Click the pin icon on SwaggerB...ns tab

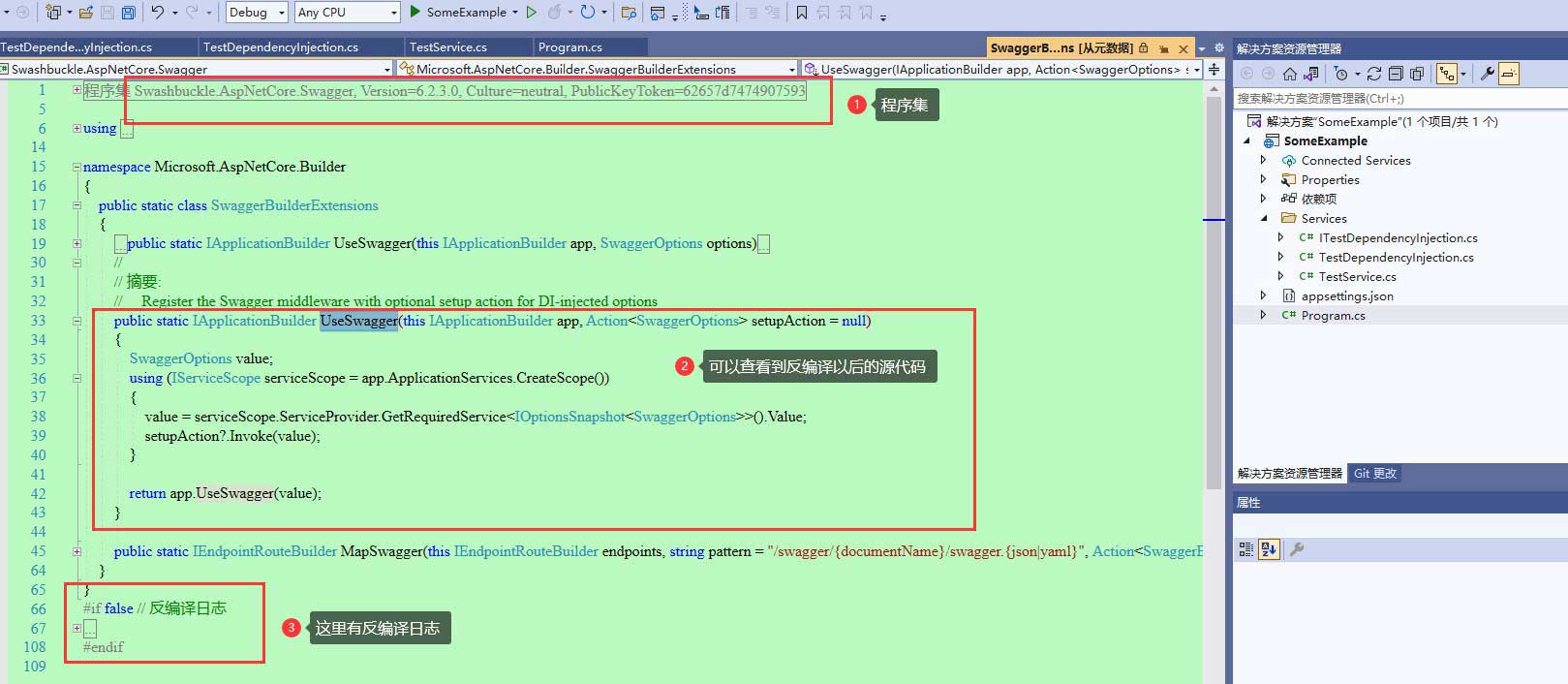tap(1163, 48)
